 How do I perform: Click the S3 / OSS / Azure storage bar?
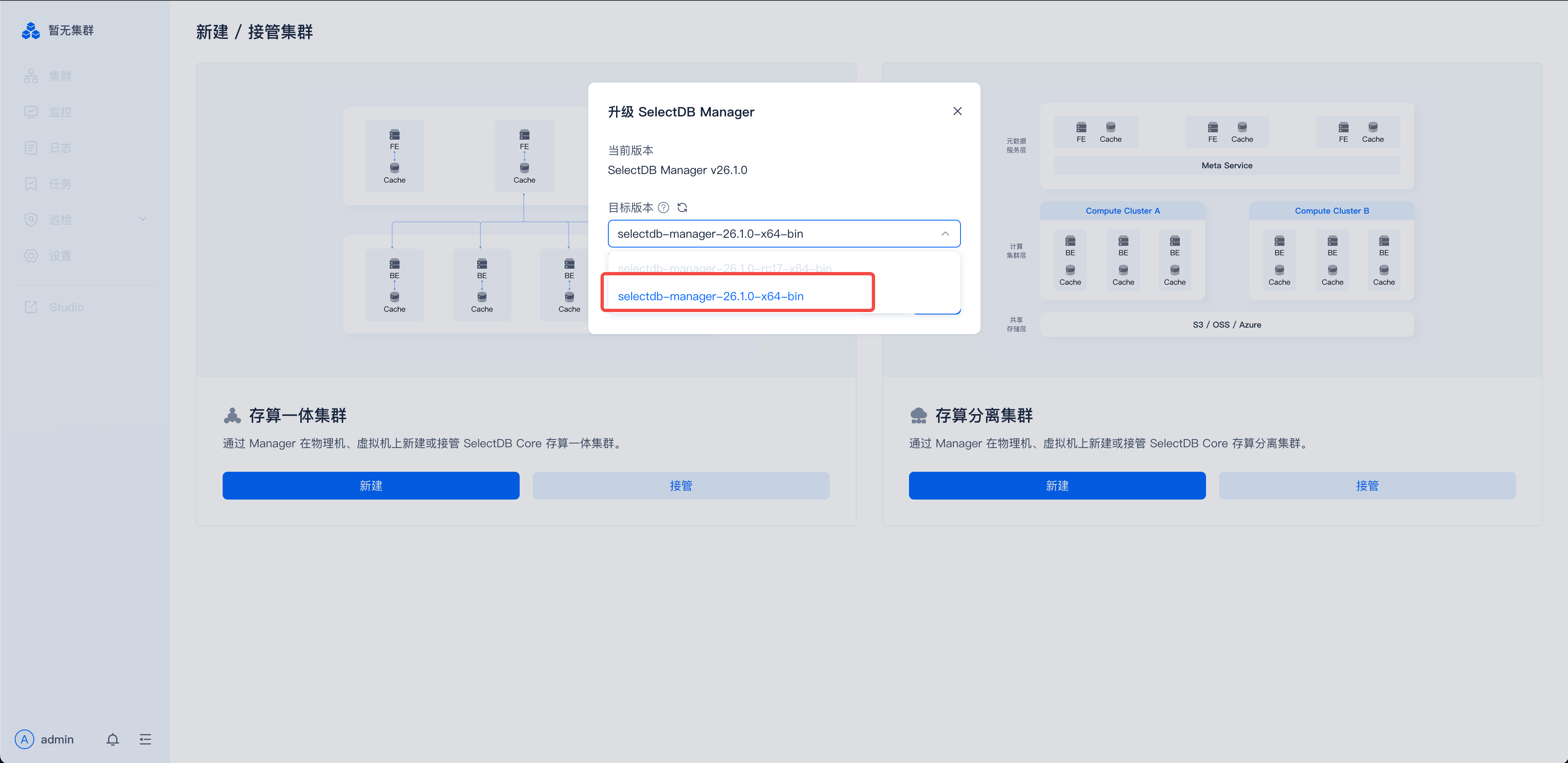[x=1226, y=325]
